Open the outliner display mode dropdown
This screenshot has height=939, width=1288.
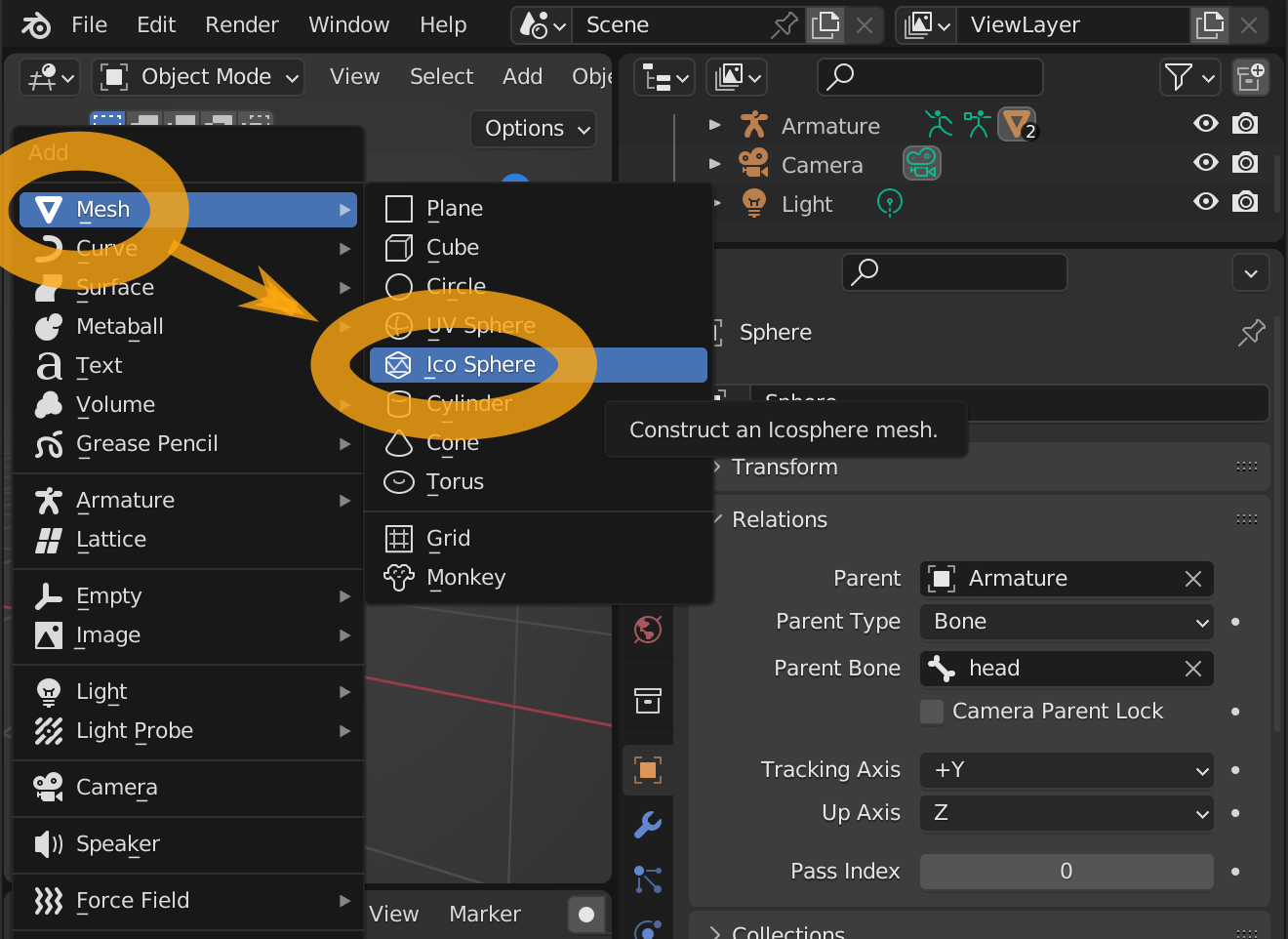pyautogui.click(x=664, y=77)
